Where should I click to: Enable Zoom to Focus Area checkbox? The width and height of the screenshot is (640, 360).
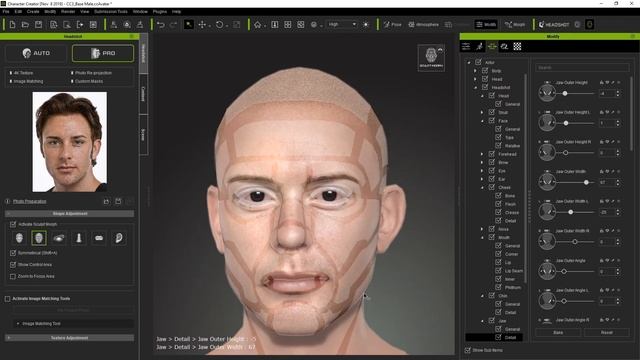pos(13,276)
